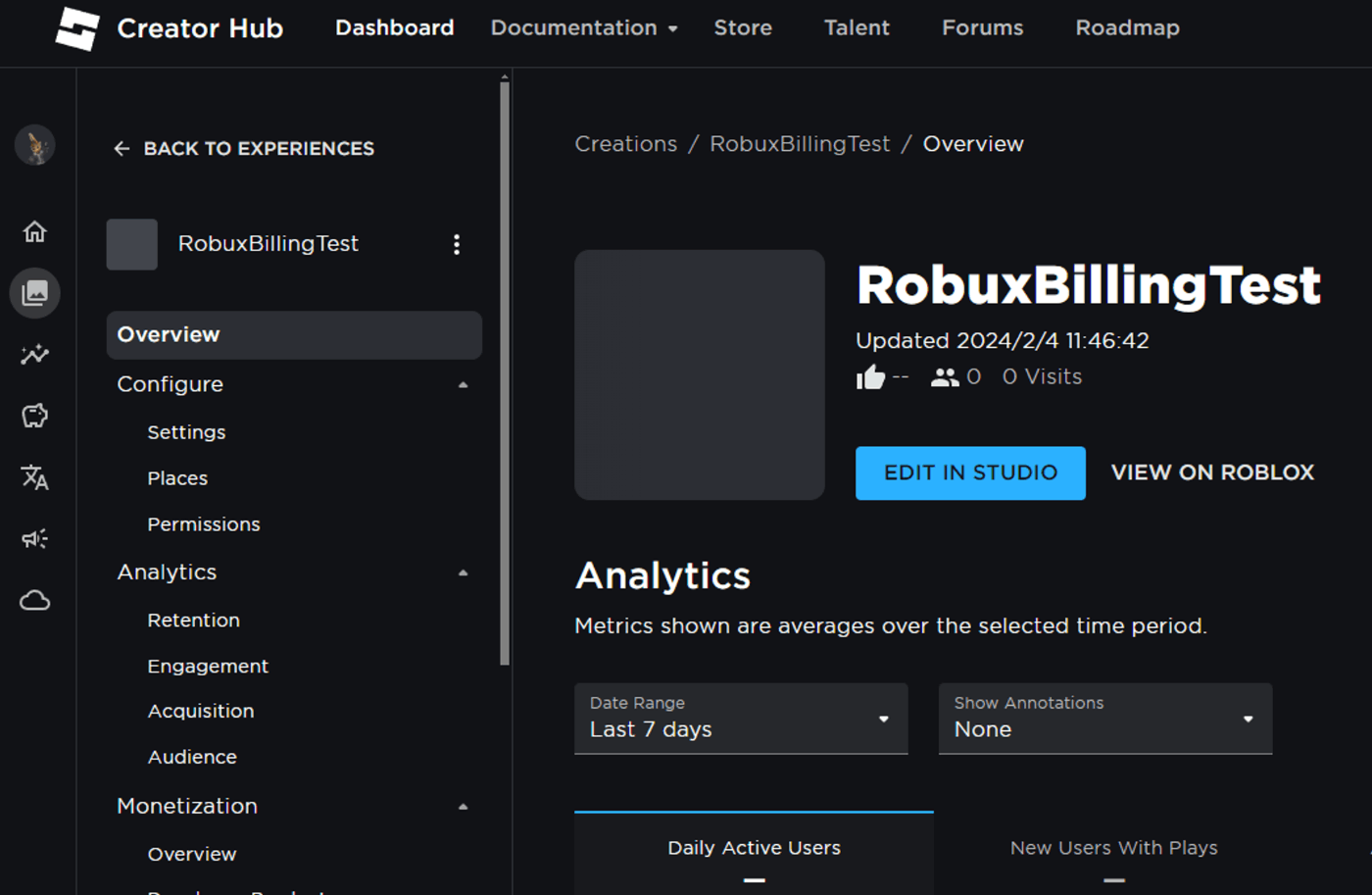This screenshot has height=895, width=1372.
Task: Click the large experience thumbnail placeholder
Action: (x=700, y=374)
